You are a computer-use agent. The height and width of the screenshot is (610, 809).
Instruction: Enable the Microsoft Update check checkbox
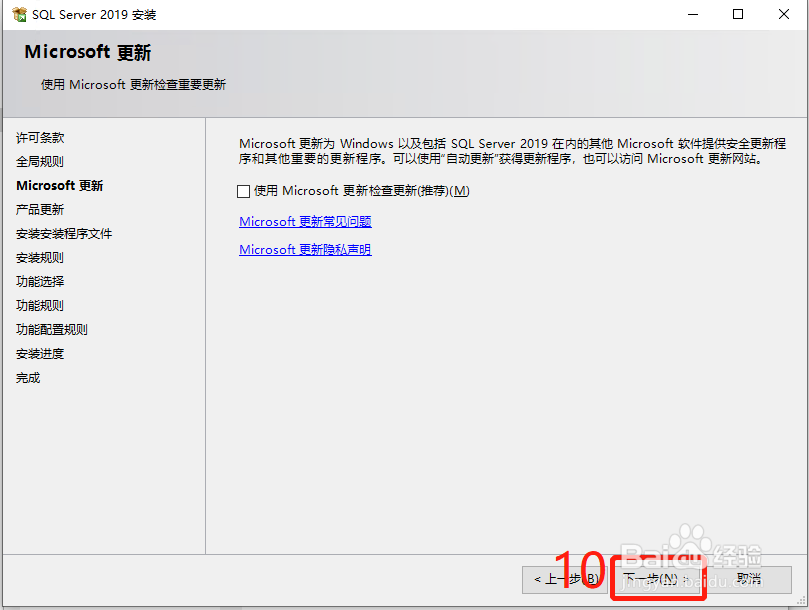coord(244,191)
